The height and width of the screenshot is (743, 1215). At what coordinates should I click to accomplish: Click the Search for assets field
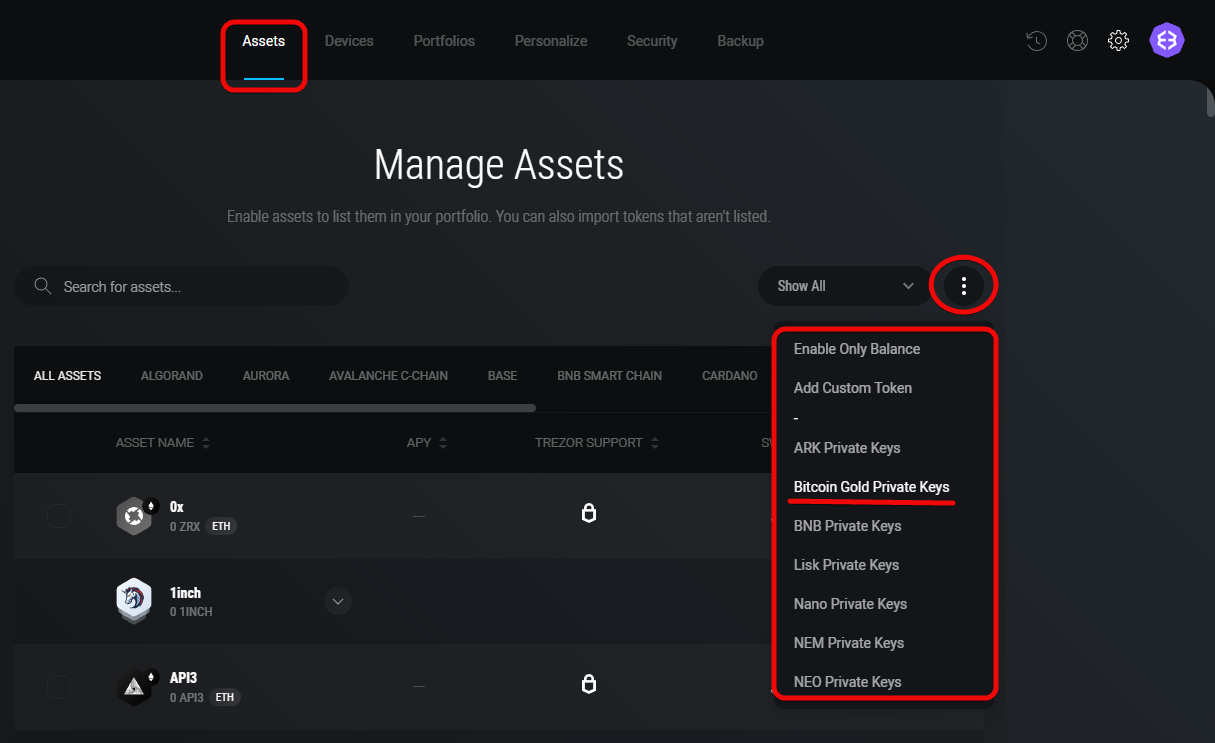click(181, 286)
